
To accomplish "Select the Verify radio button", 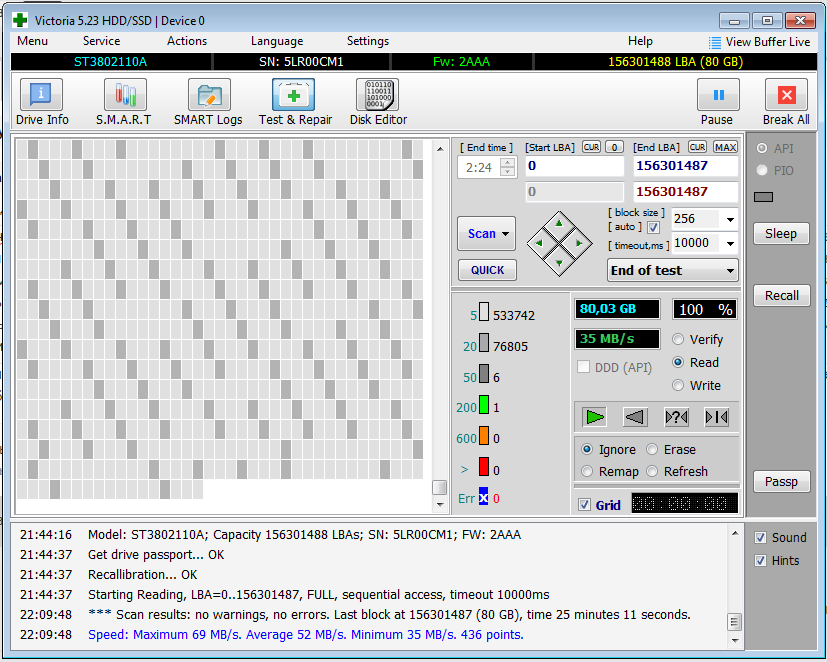I will click(679, 340).
